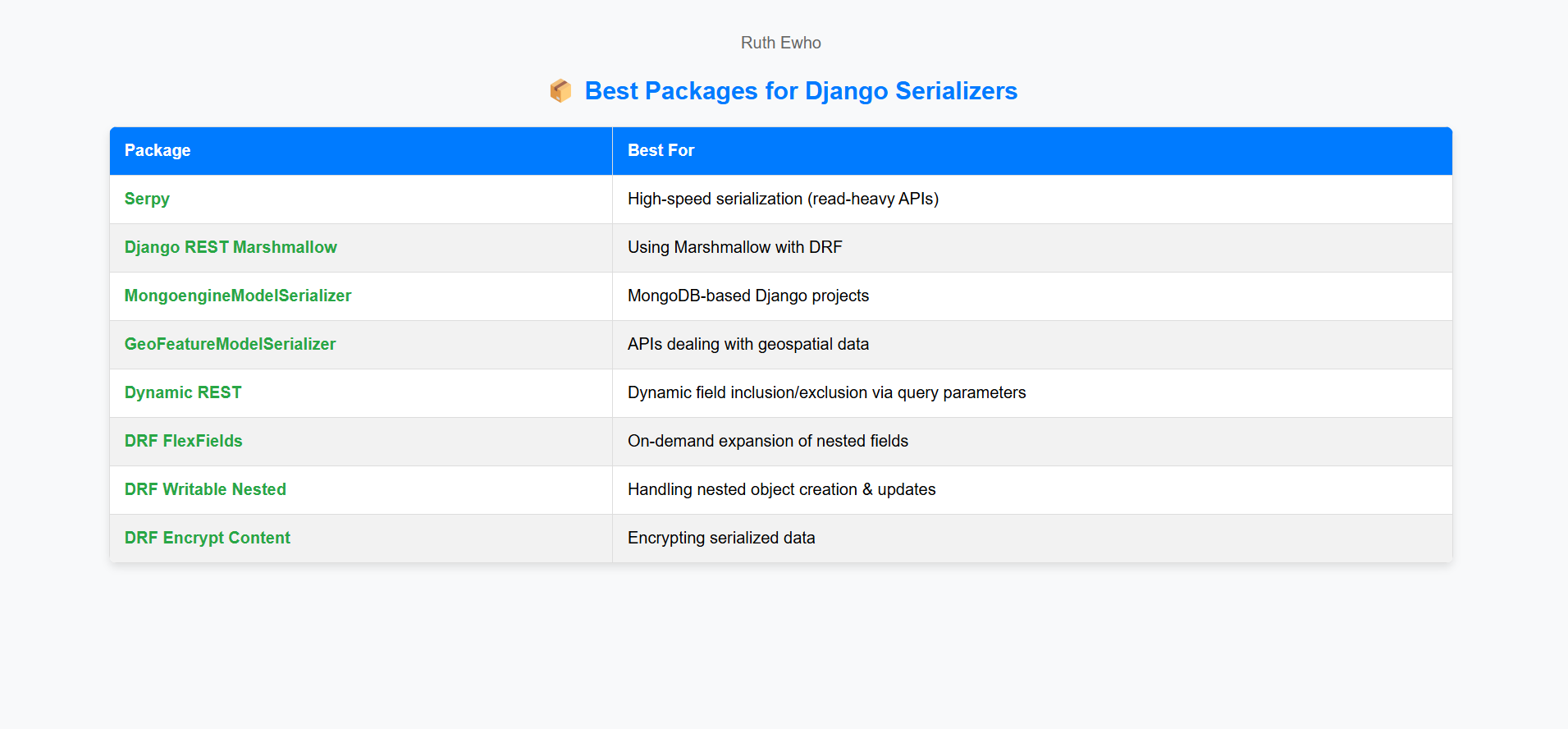The width and height of the screenshot is (1568, 729).
Task: Click the package box emoji icon
Action: pos(560,91)
